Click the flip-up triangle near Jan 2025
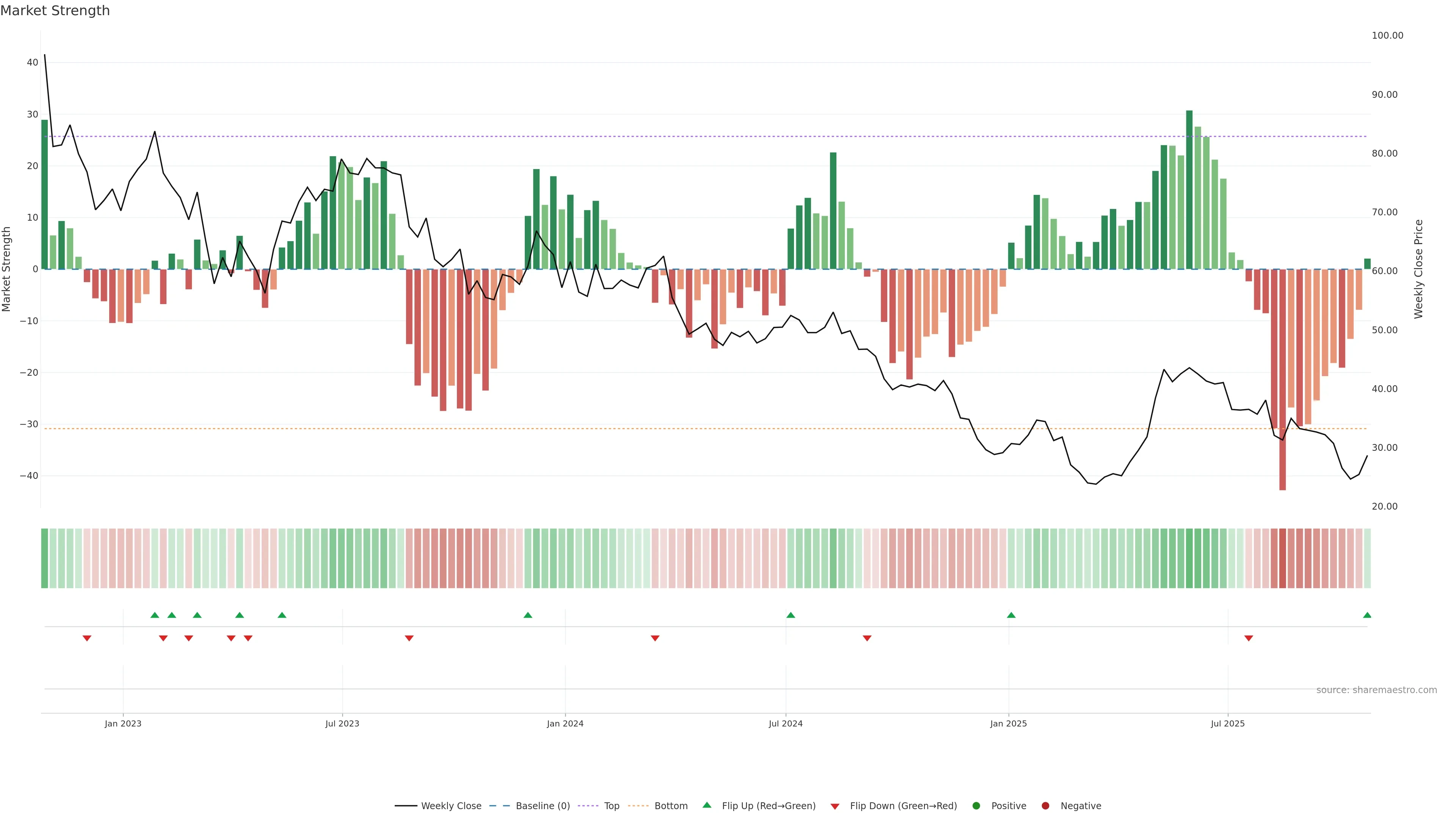 1011,615
